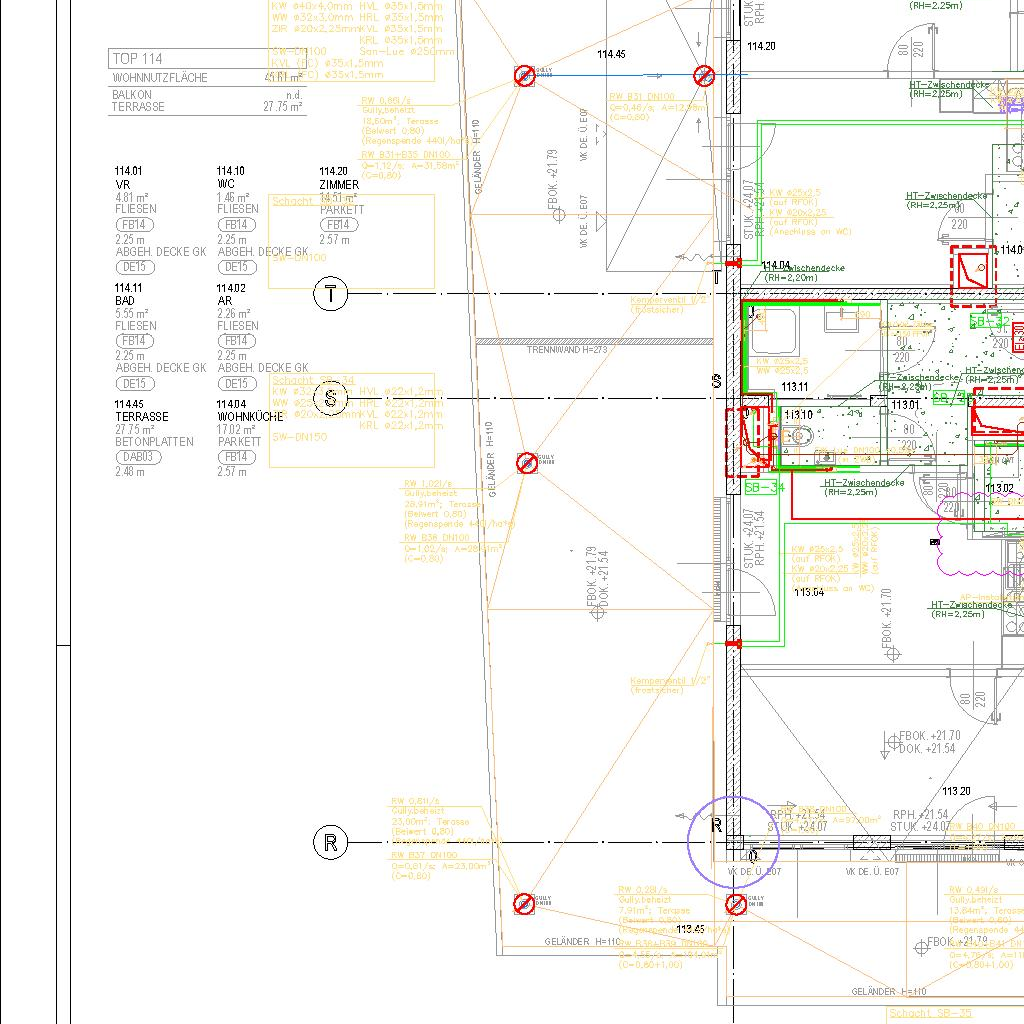Click the '5.55 m²' area value

(131, 313)
